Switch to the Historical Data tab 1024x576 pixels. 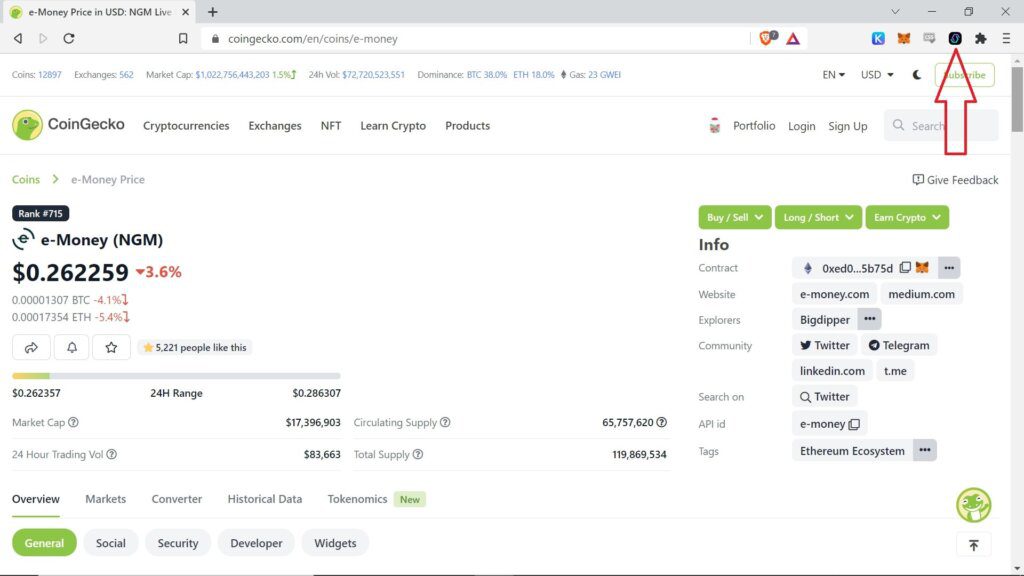click(264, 499)
